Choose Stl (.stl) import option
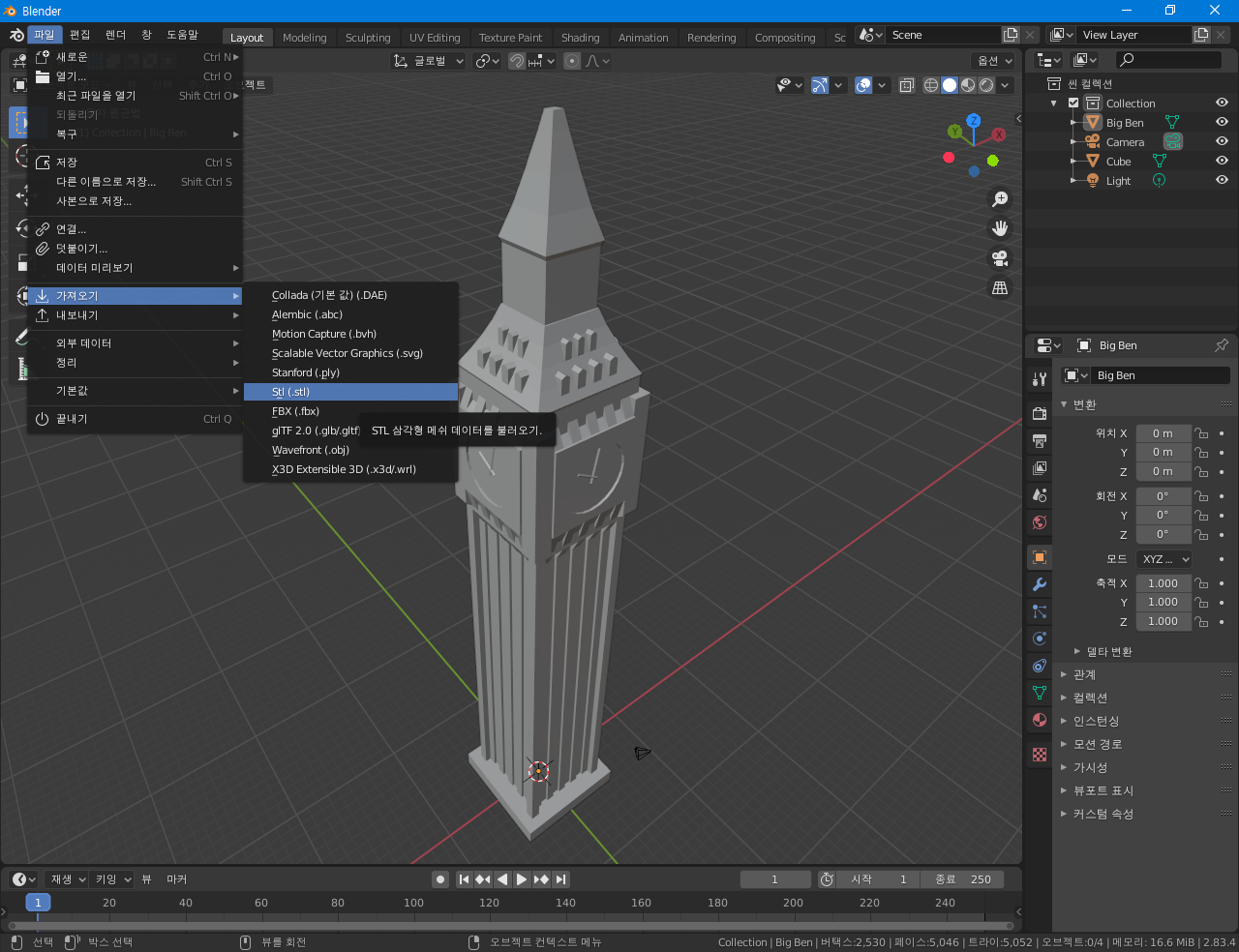Viewport: 1239px width, 952px height. click(350, 392)
